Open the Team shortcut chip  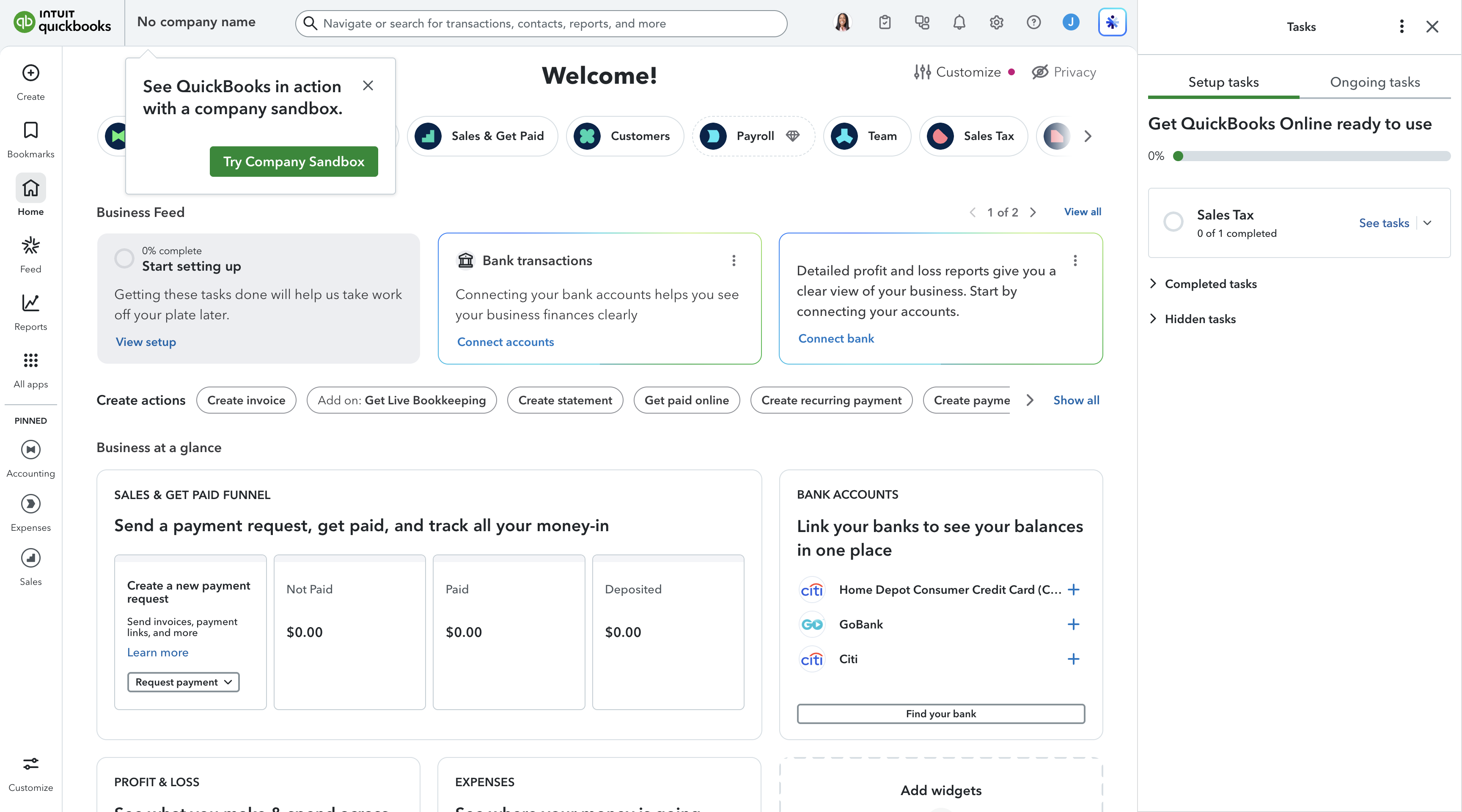click(867, 136)
